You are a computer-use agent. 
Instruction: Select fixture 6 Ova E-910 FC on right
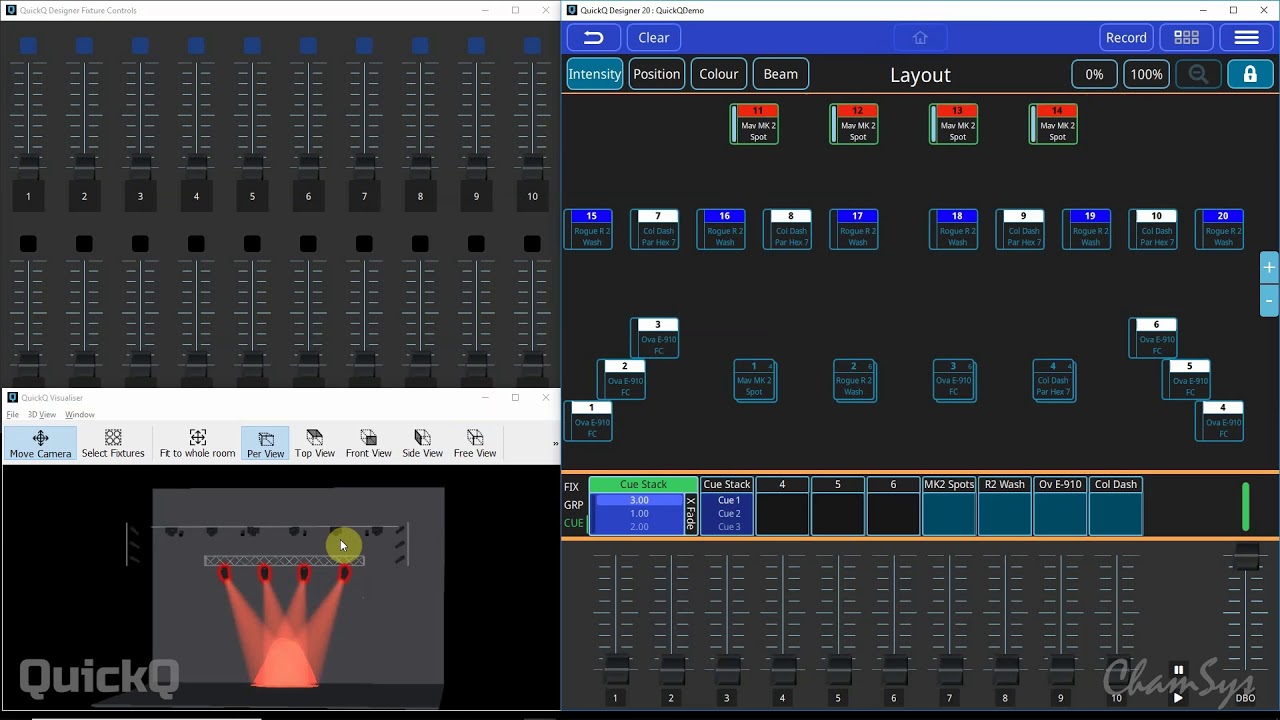point(1154,338)
